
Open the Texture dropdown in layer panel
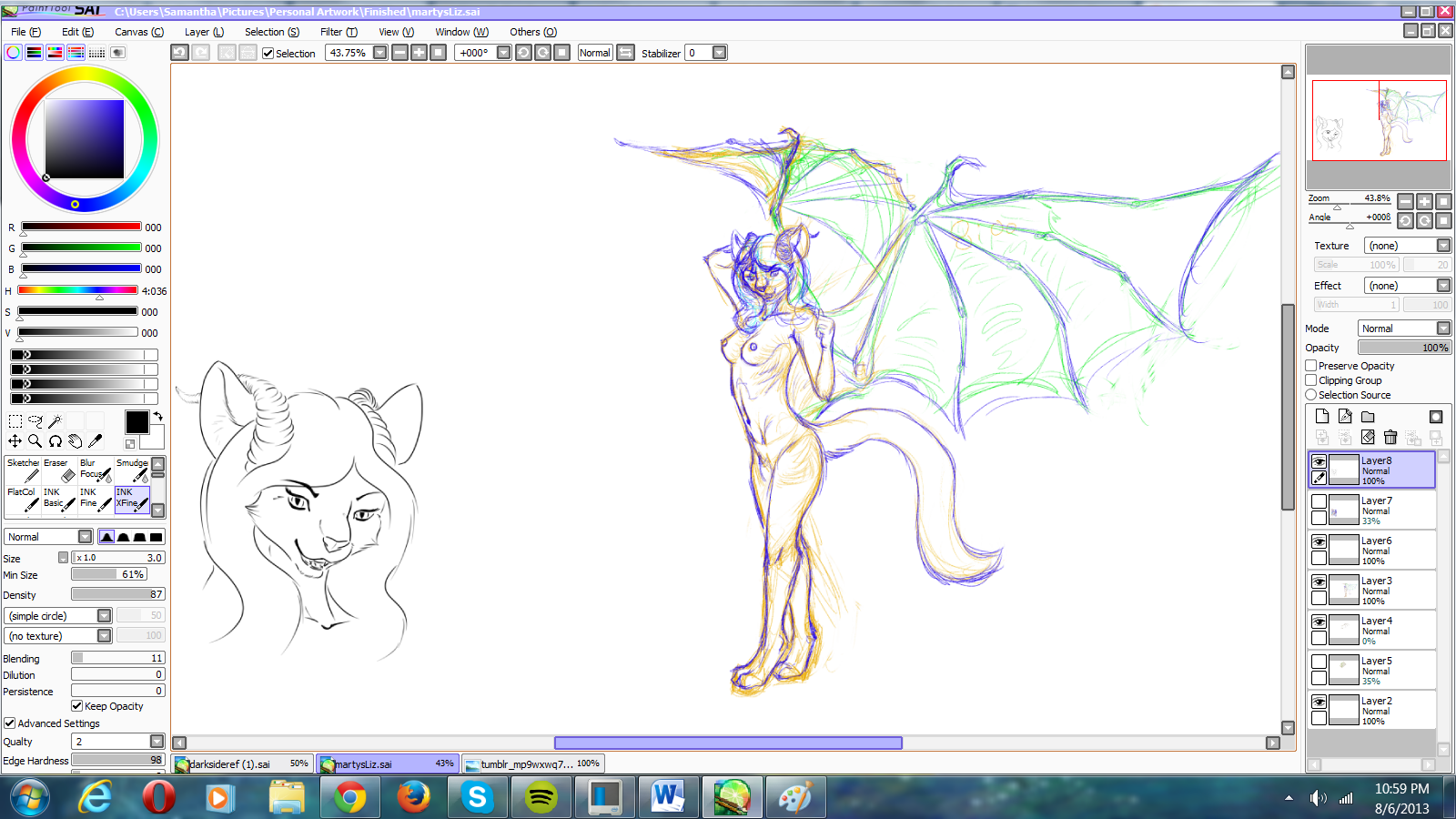[1443, 246]
